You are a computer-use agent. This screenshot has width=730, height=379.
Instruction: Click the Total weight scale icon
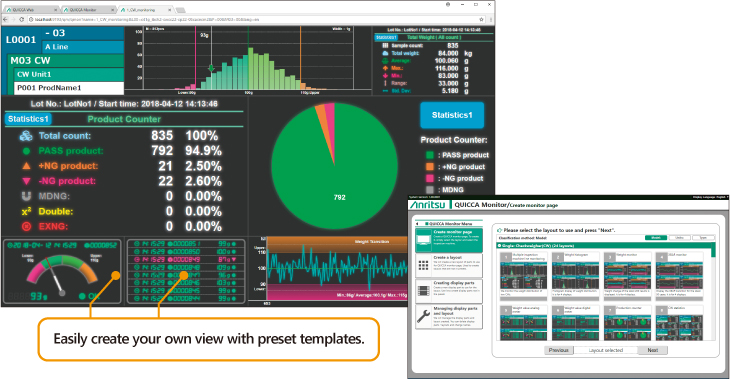385,53
